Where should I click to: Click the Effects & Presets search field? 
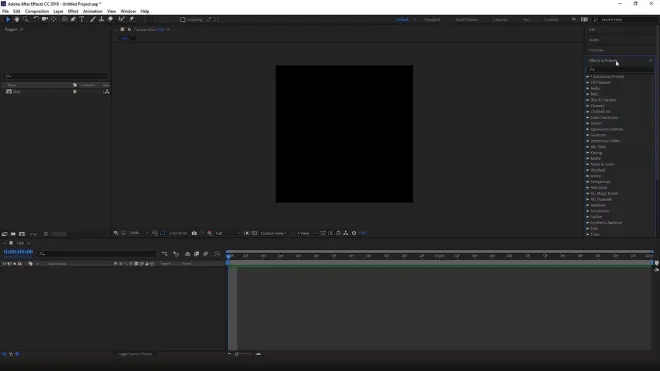(x=620, y=69)
